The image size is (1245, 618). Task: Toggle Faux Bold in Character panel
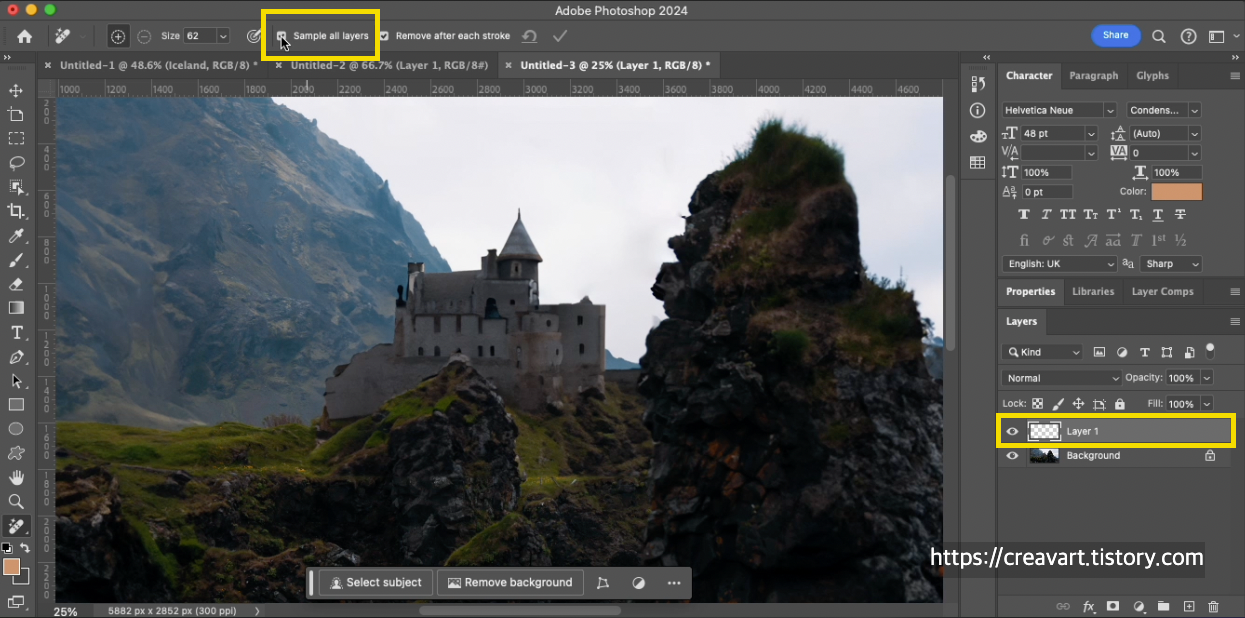[x=1024, y=215]
